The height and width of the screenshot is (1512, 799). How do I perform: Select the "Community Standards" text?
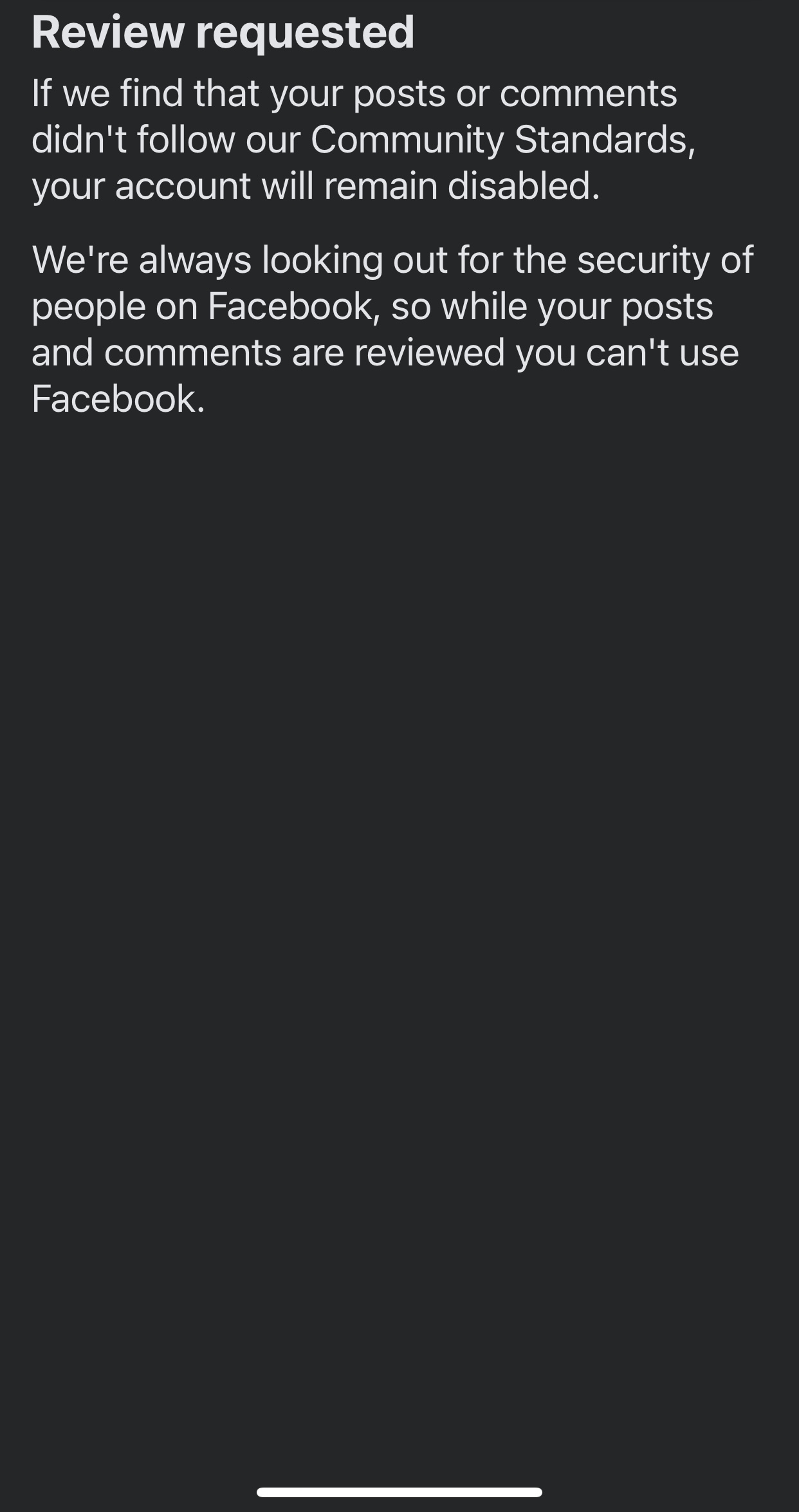tap(503, 140)
